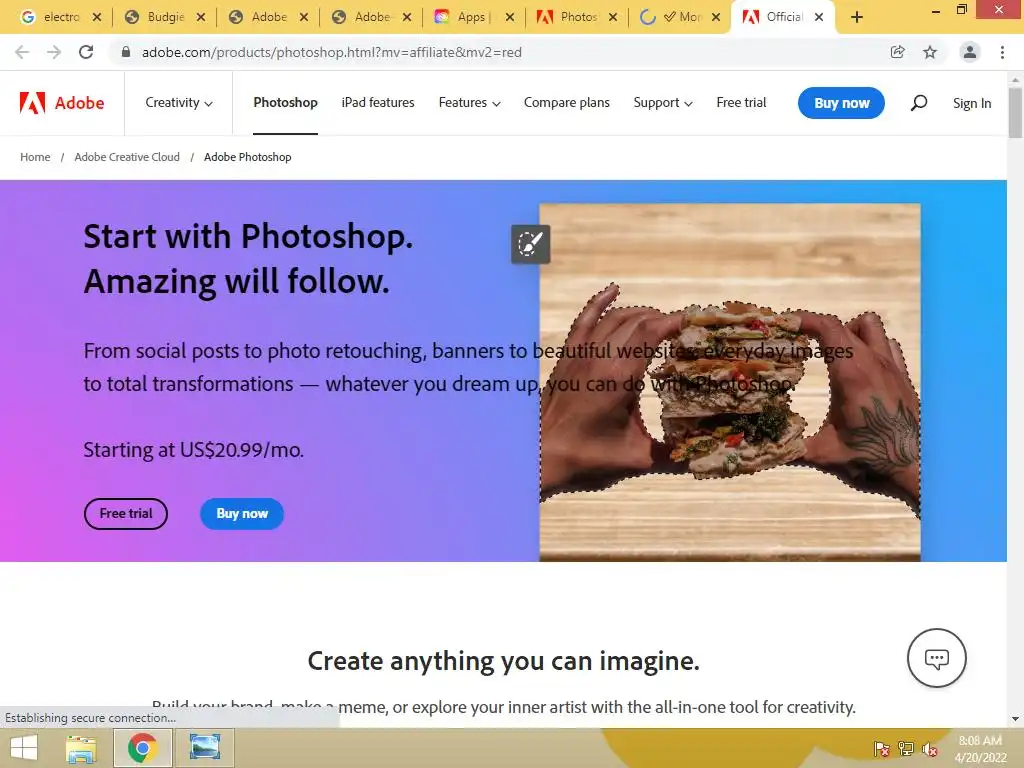The height and width of the screenshot is (768, 1024).
Task: Close the Photos tab
Action: (613, 18)
